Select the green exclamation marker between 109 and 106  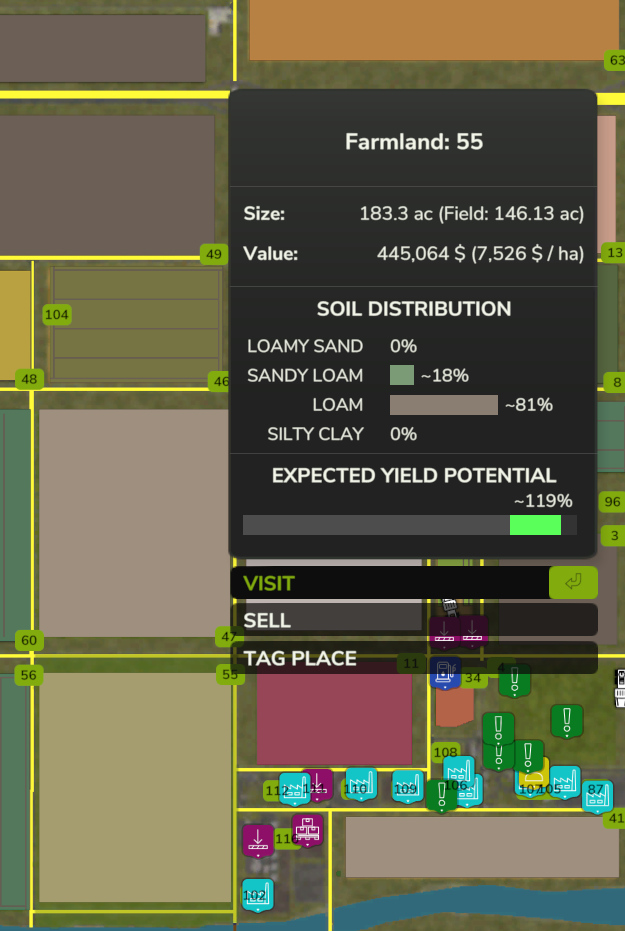point(442,796)
